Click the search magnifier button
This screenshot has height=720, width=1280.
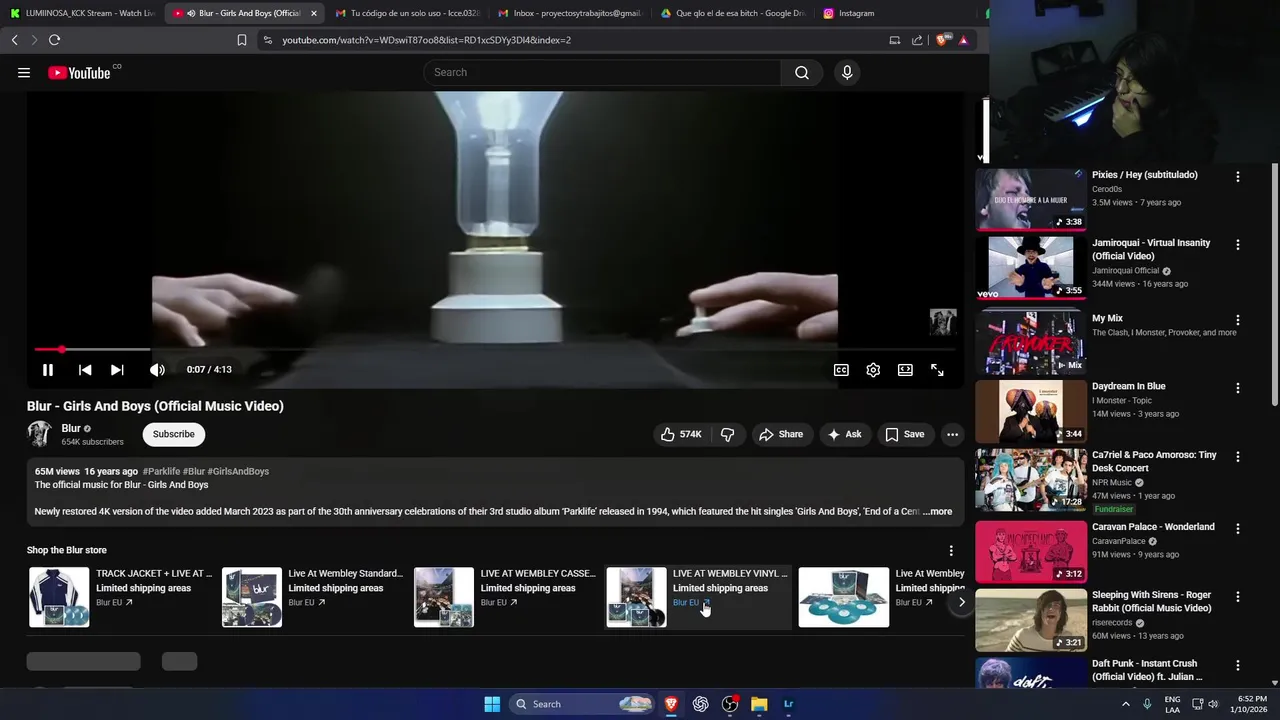click(x=802, y=72)
